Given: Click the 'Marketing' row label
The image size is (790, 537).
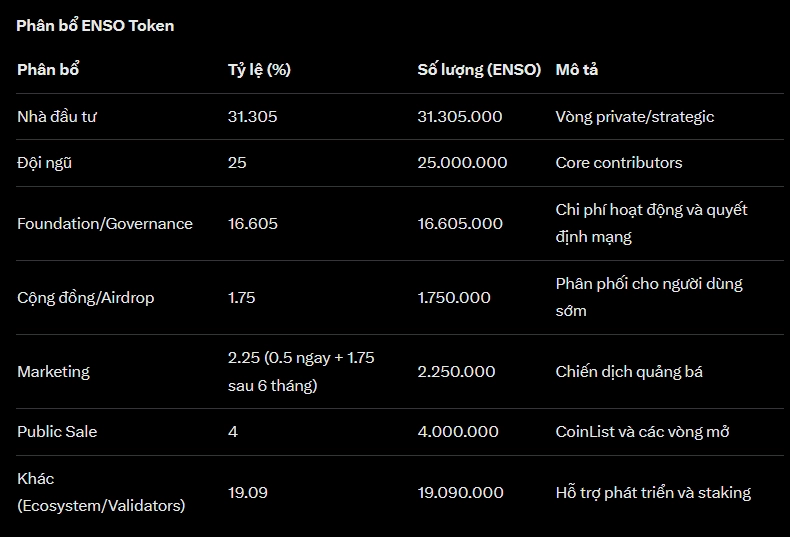Looking at the screenshot, I should (53, 372).
